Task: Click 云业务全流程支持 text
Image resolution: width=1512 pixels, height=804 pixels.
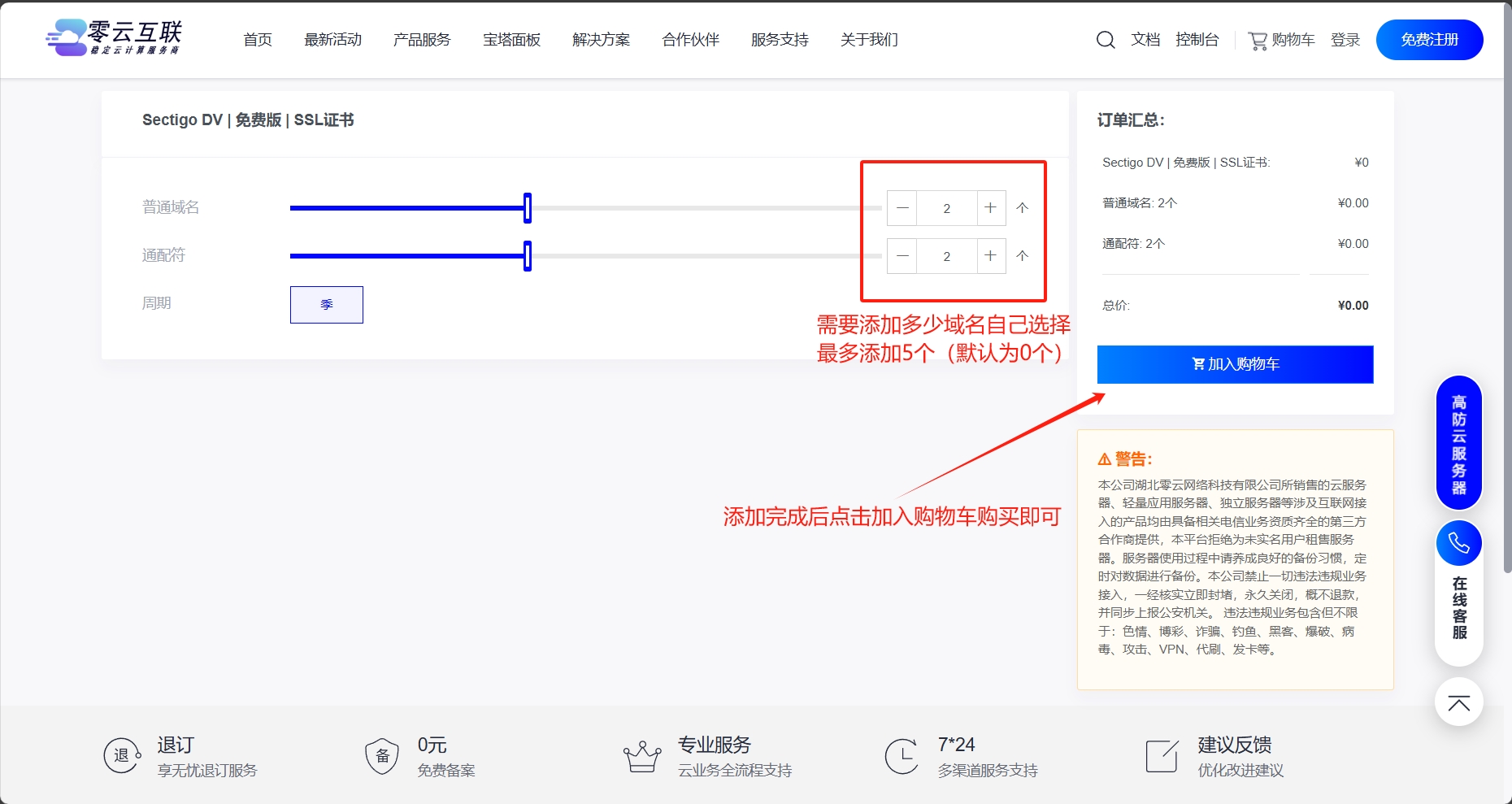Action: click(735, 771)
